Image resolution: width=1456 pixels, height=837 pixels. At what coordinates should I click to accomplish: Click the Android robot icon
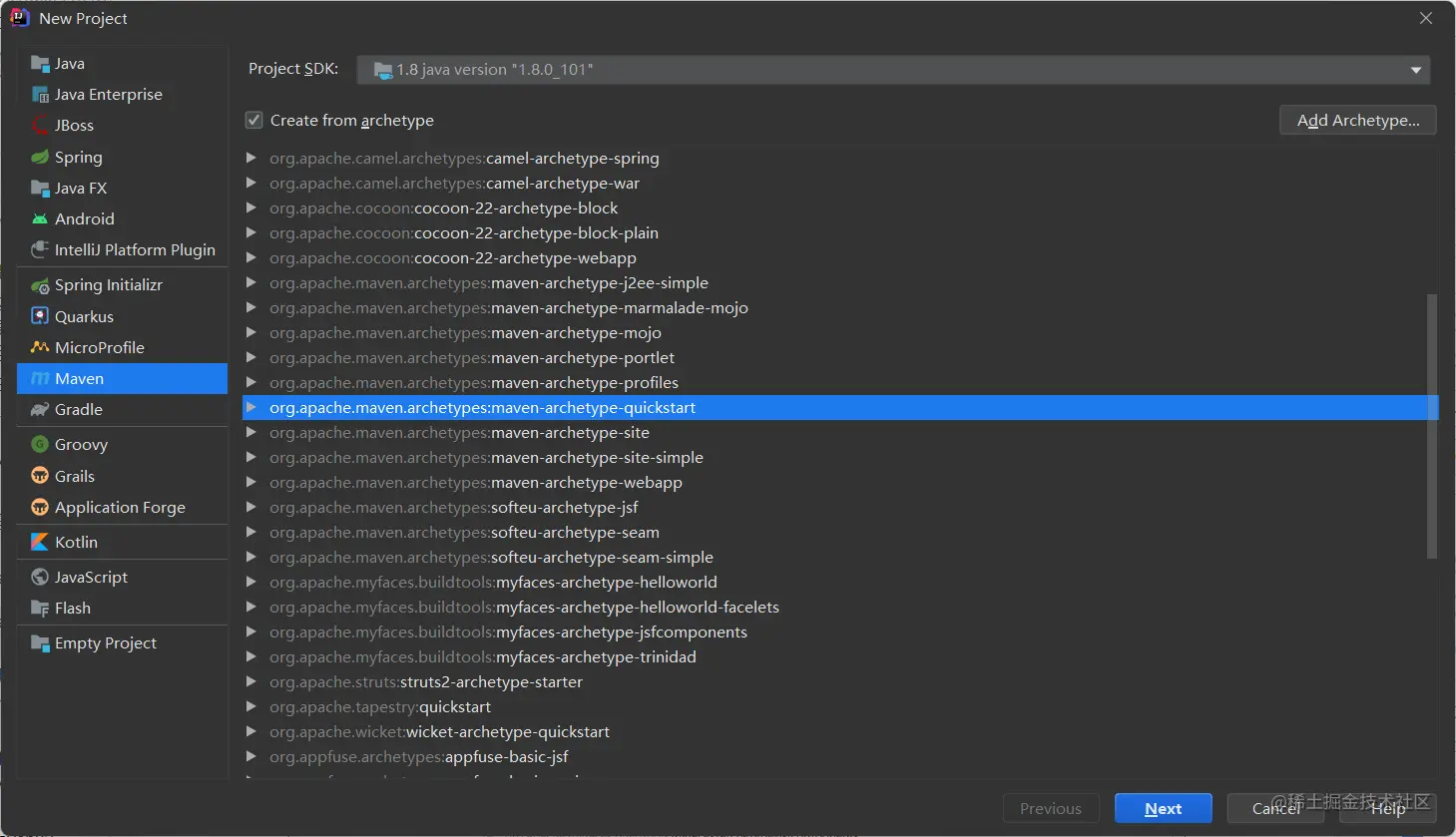point(40,219)
